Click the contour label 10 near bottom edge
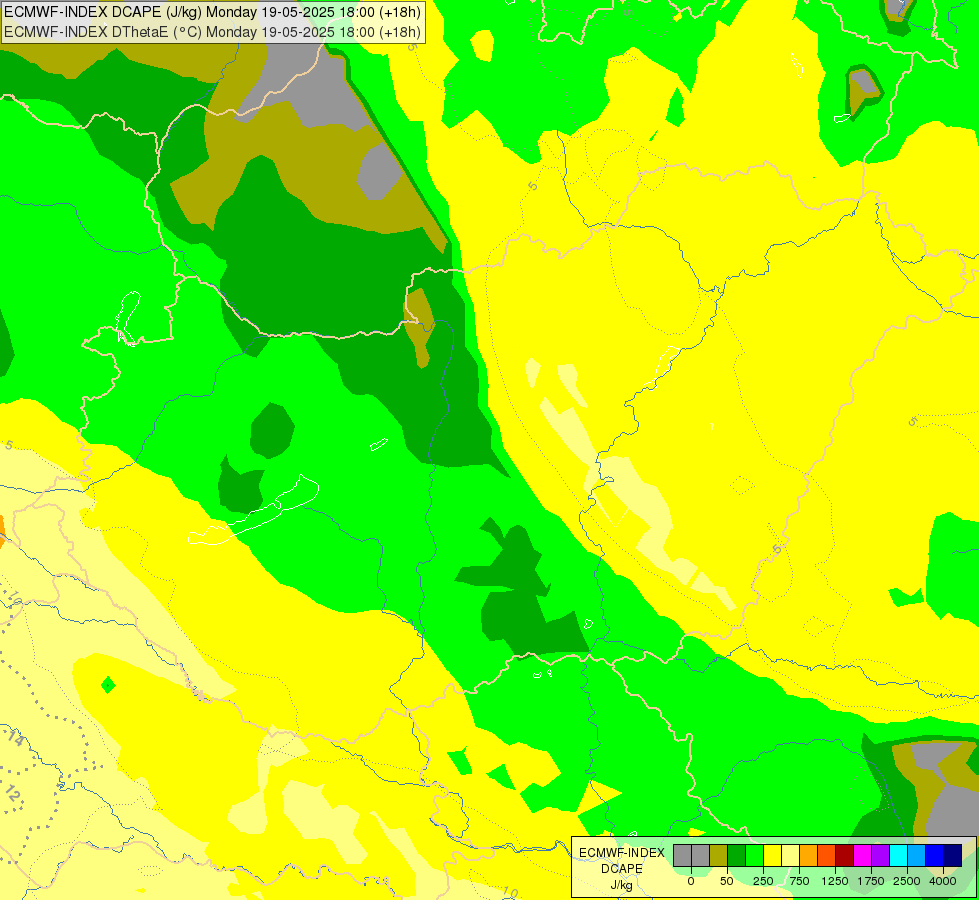 click(510, 893)
